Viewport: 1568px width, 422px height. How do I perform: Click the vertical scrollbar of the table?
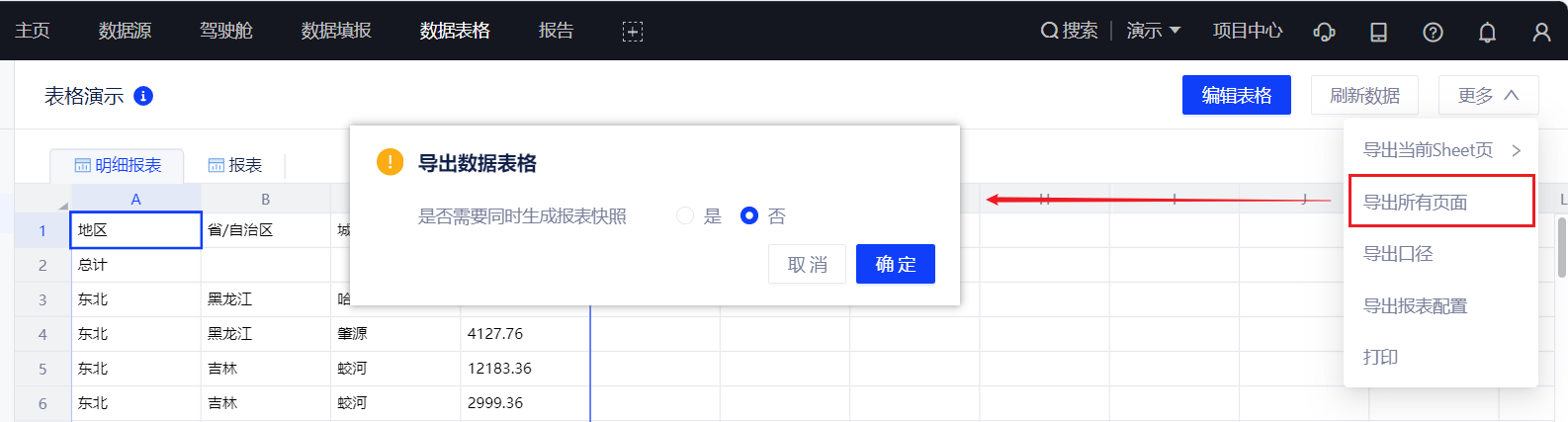[x=1562, y=247]
